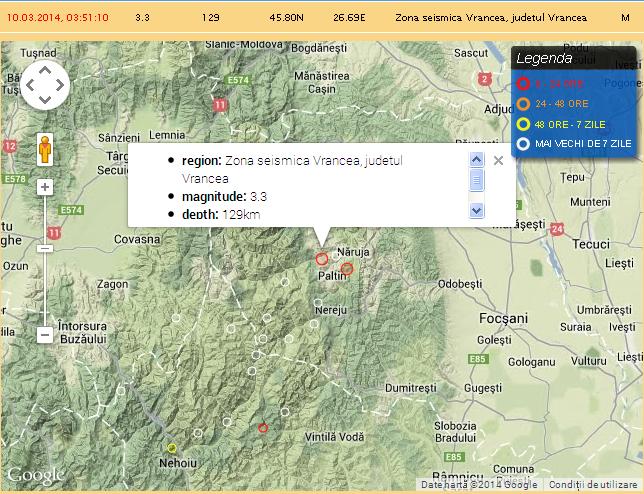Viewport: 644px width, 494px height.
Task: Zoom out with the minus button
Action: (45, 335)
